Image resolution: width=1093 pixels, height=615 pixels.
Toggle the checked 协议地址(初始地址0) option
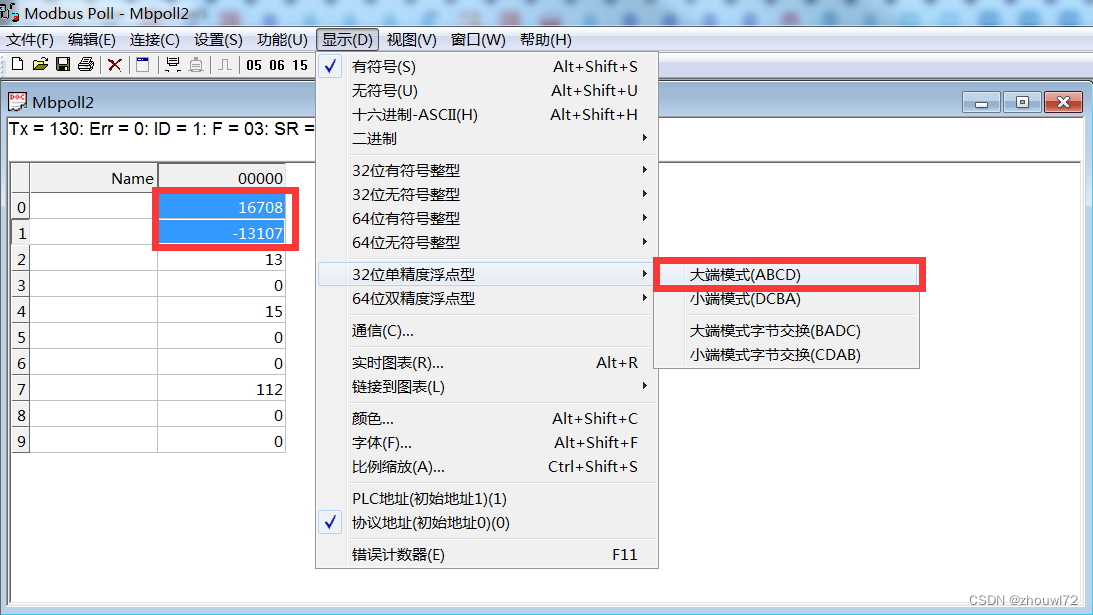click(x=487, y=522)
